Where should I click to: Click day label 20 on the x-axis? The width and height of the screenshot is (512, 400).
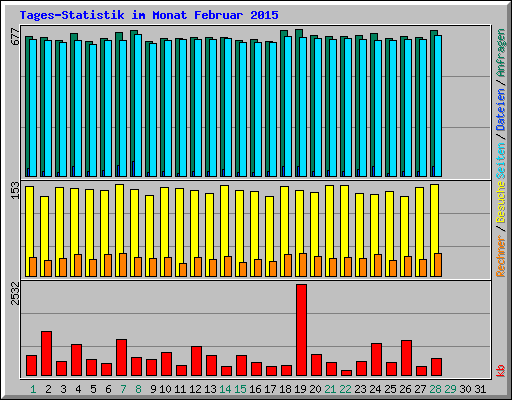click(315, 389)
